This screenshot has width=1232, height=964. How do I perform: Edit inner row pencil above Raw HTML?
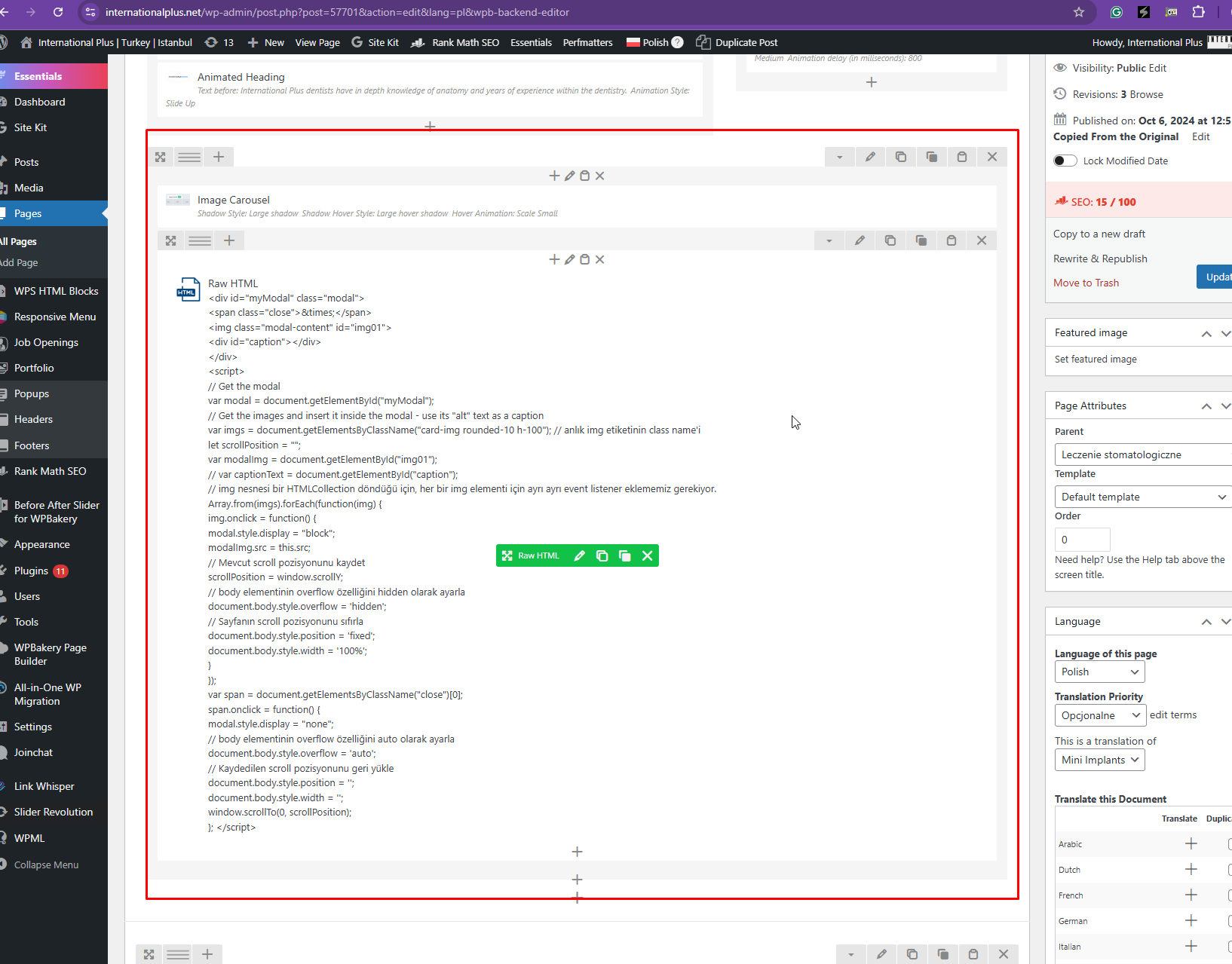pyautogui.click(x=860, y=240)
